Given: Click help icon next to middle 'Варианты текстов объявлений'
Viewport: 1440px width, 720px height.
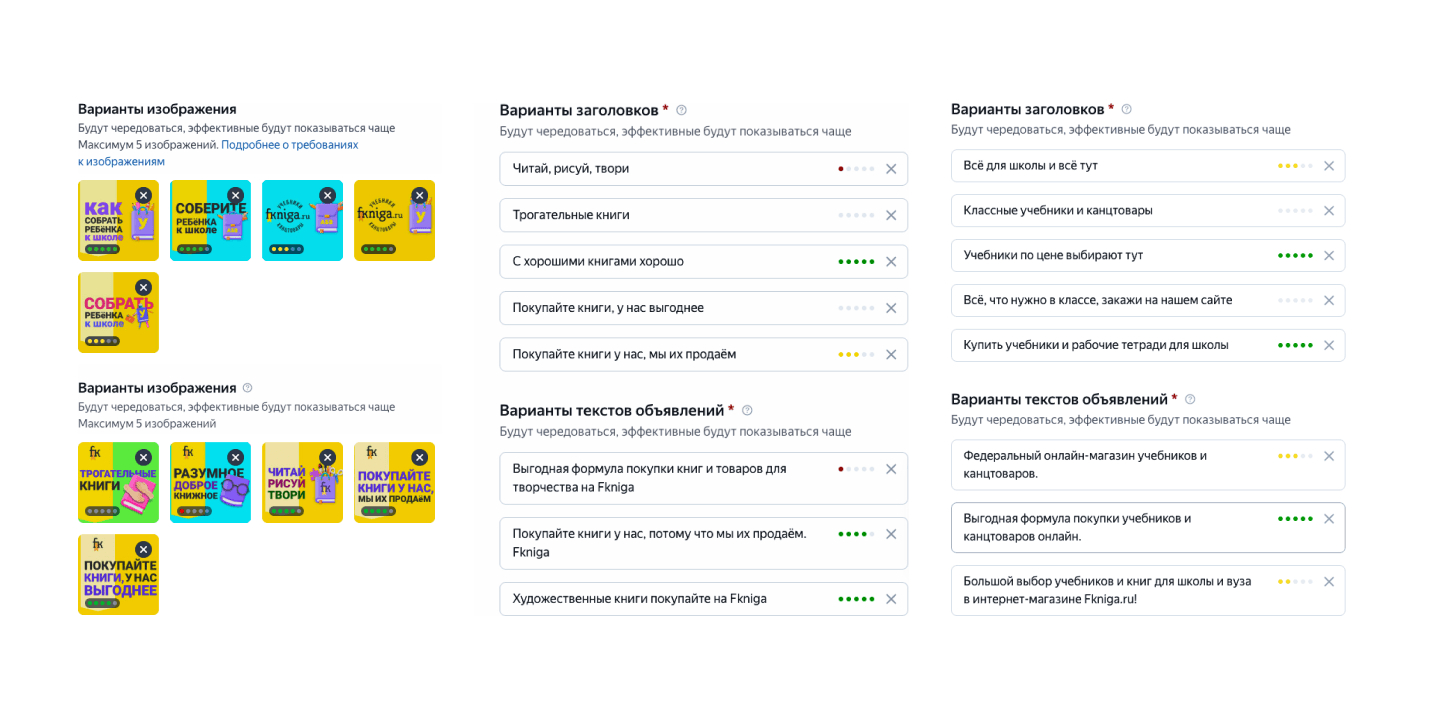Looking at the screenshot, I should 747,410.
